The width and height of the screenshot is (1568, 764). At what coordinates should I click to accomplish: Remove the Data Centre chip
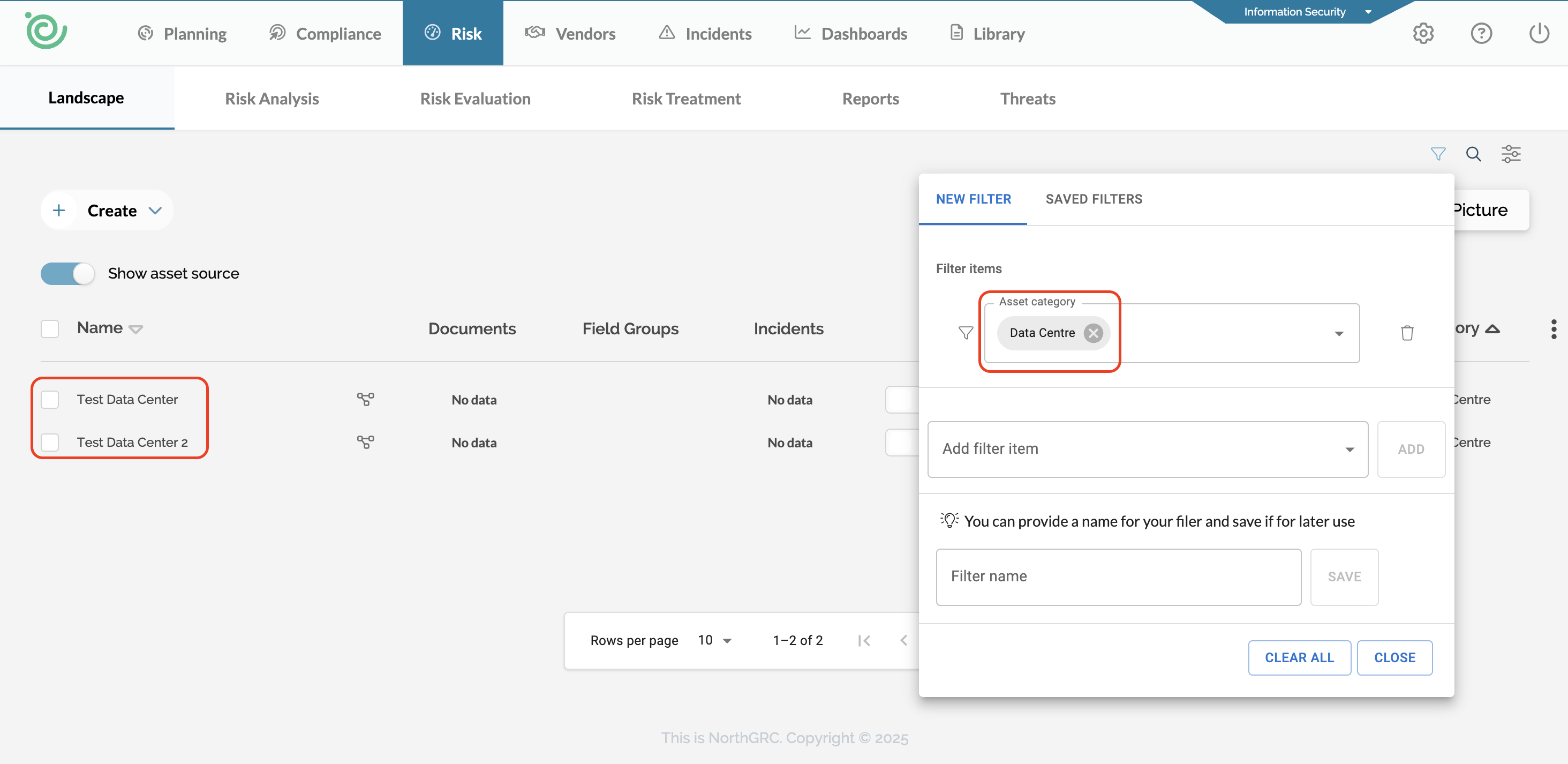pyautogui.click(x=1093, y=333)
